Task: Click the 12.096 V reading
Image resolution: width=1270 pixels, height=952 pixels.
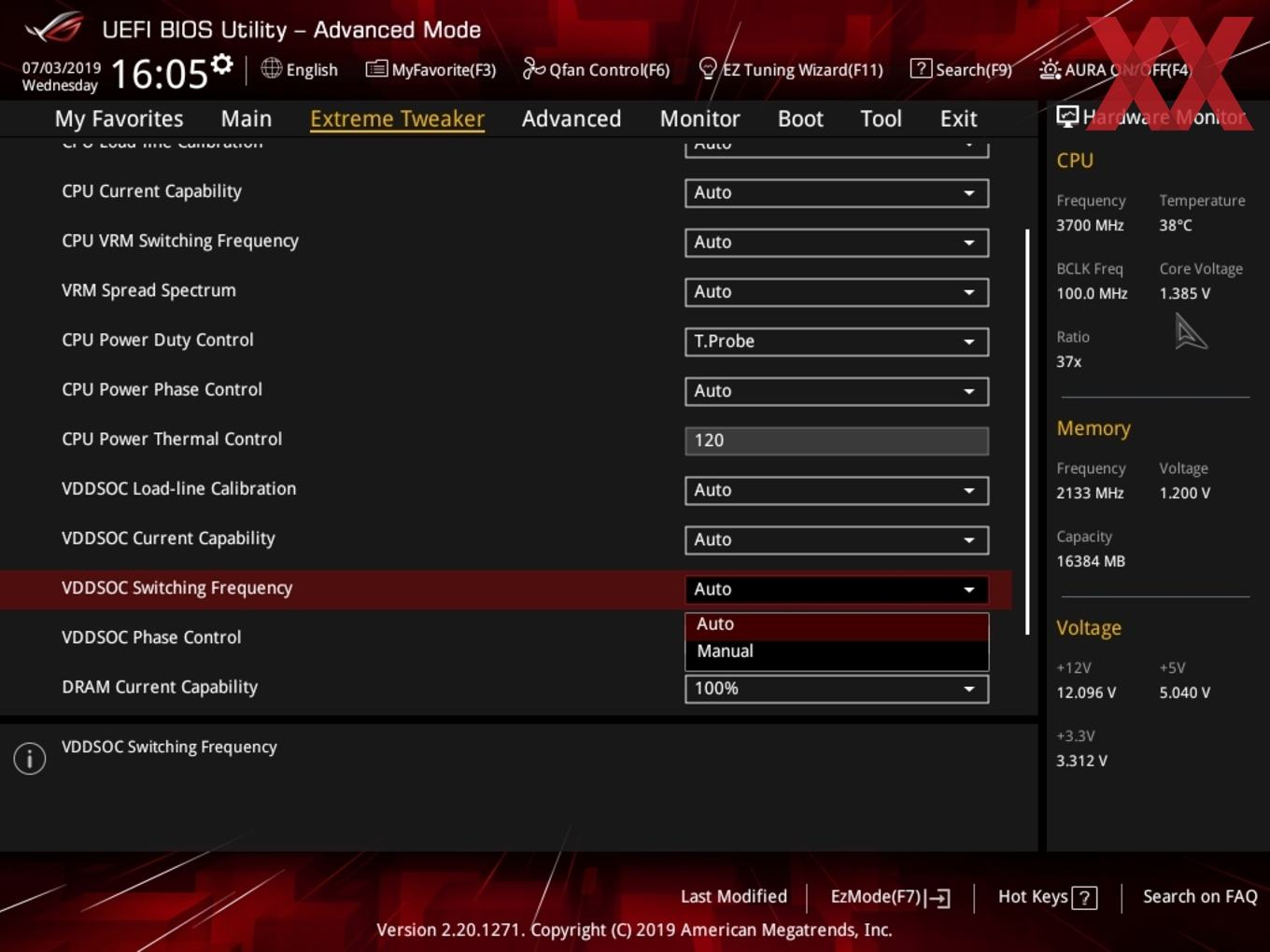Action: click(1085, 693)
